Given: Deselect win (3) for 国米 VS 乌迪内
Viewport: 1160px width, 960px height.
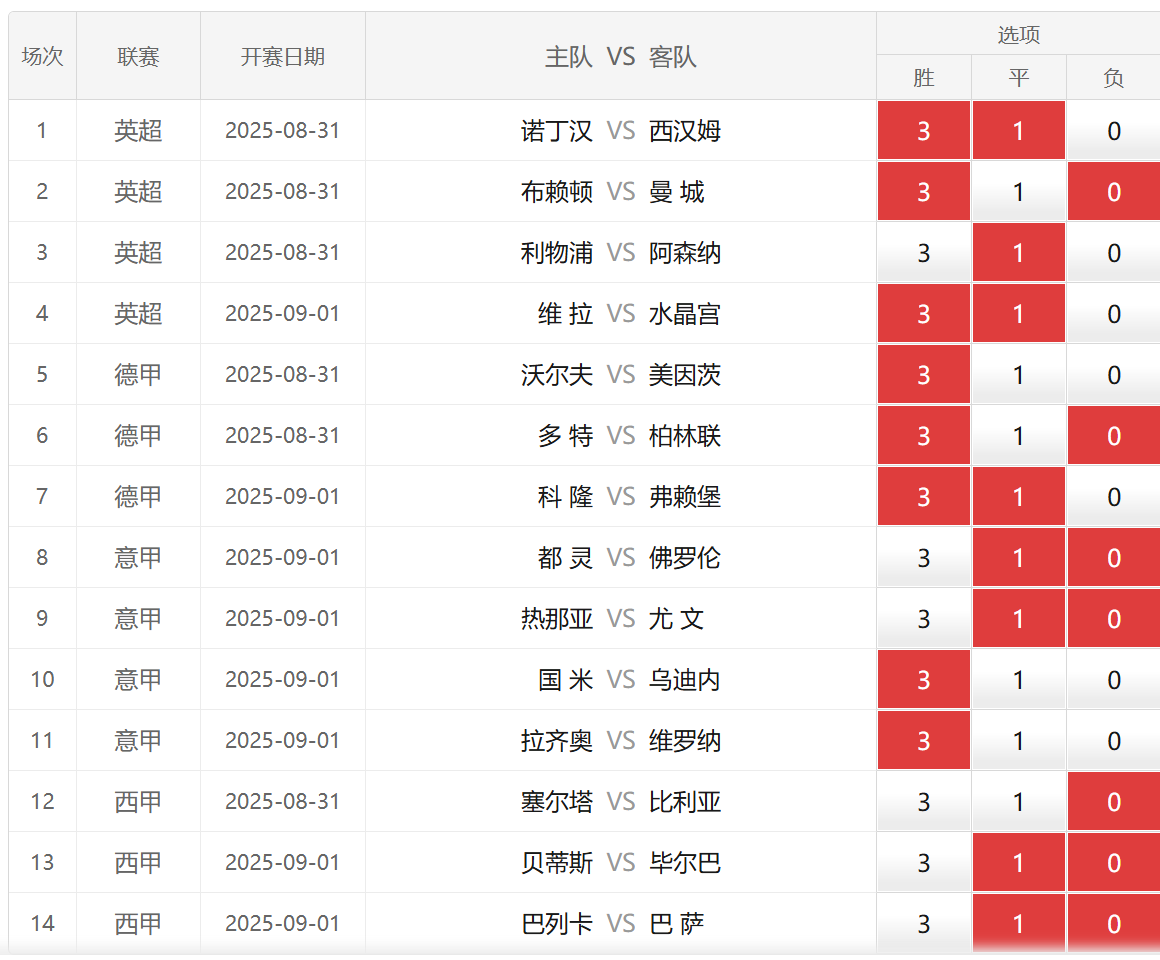Looking at the screenshot, I should [x=923, y=680].
